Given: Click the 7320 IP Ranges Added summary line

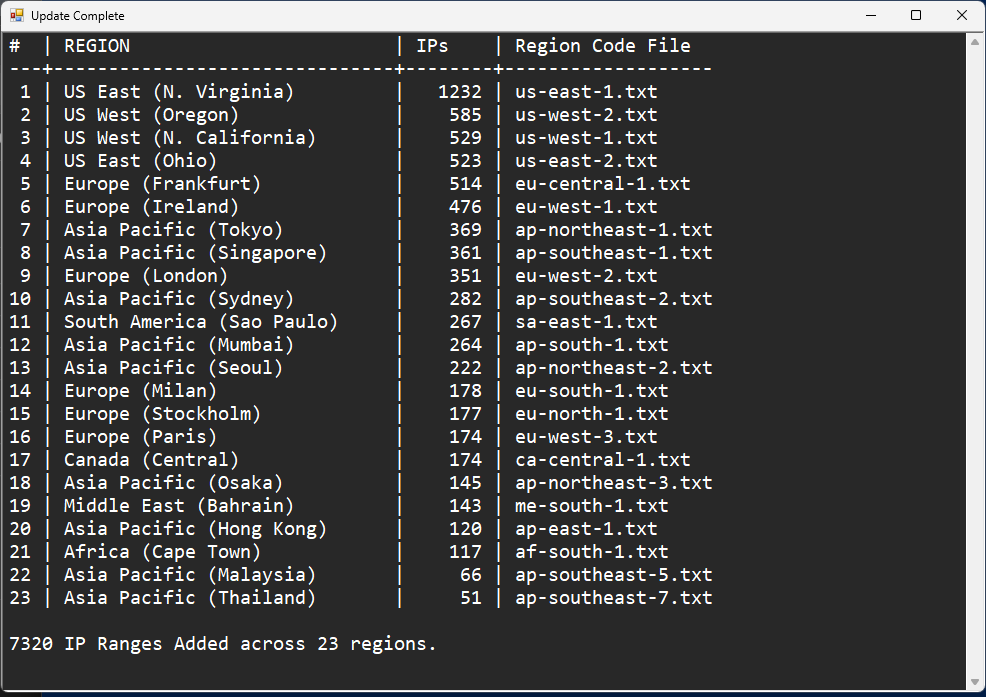Looking at the screenshot, I should (223, 644).
